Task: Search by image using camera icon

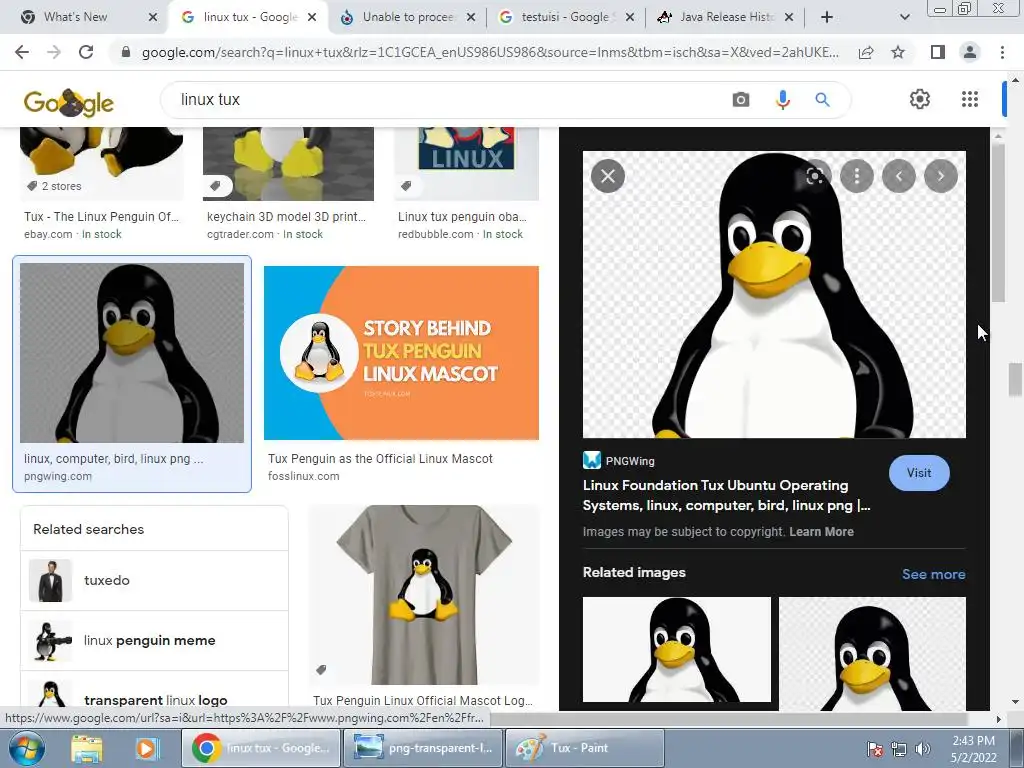Action: point(741,99)
